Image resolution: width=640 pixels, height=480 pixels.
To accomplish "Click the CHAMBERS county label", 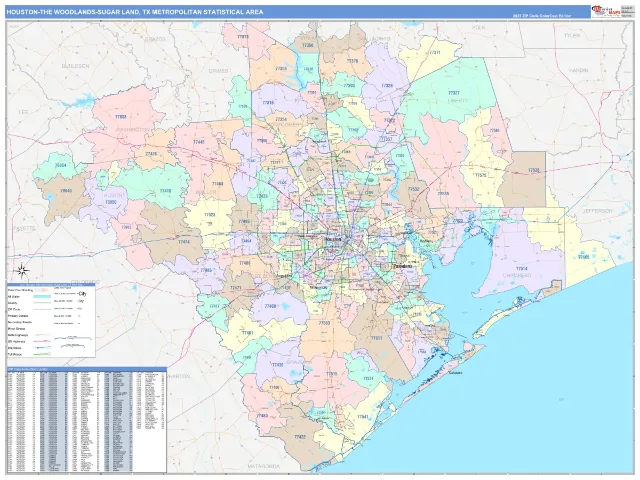I will pos(517,276).
